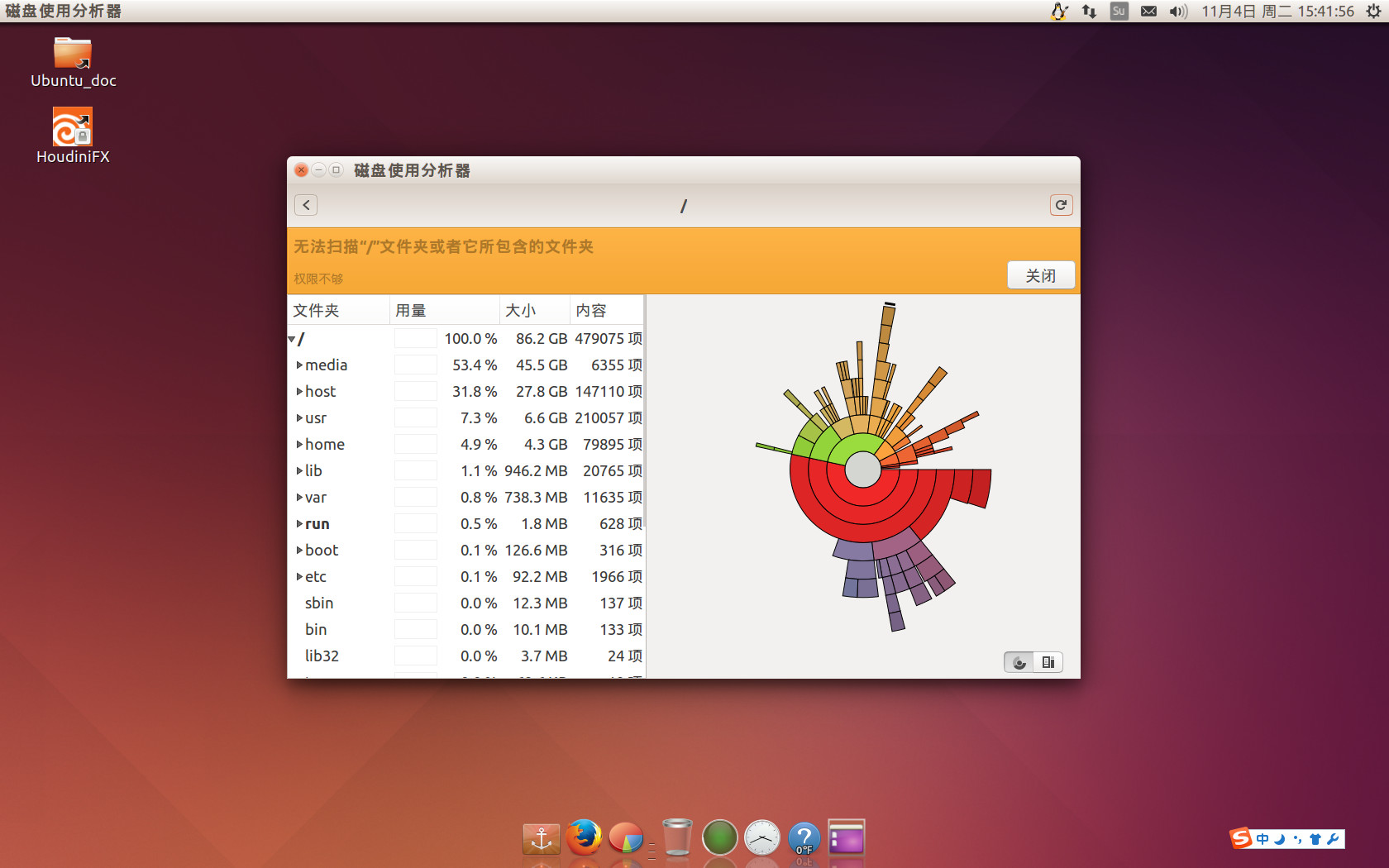Open the mail envelope indicator
Viewport: 1389px width, 868px height.
coord(1148,11)
